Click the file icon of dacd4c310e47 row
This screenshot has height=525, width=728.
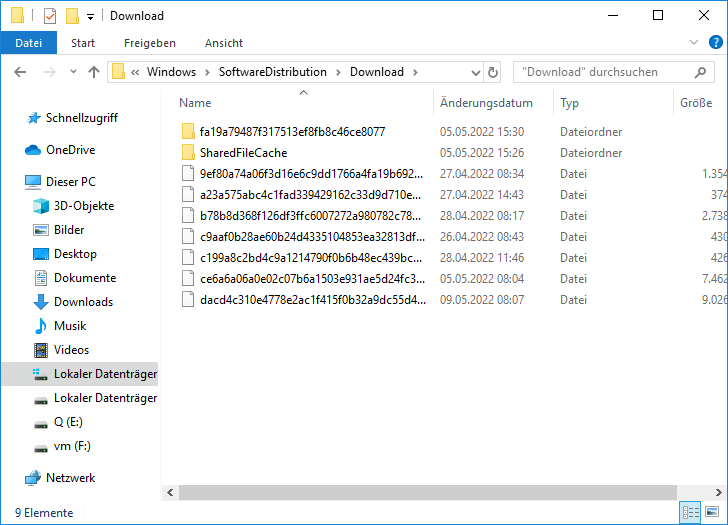pos(188,299)
